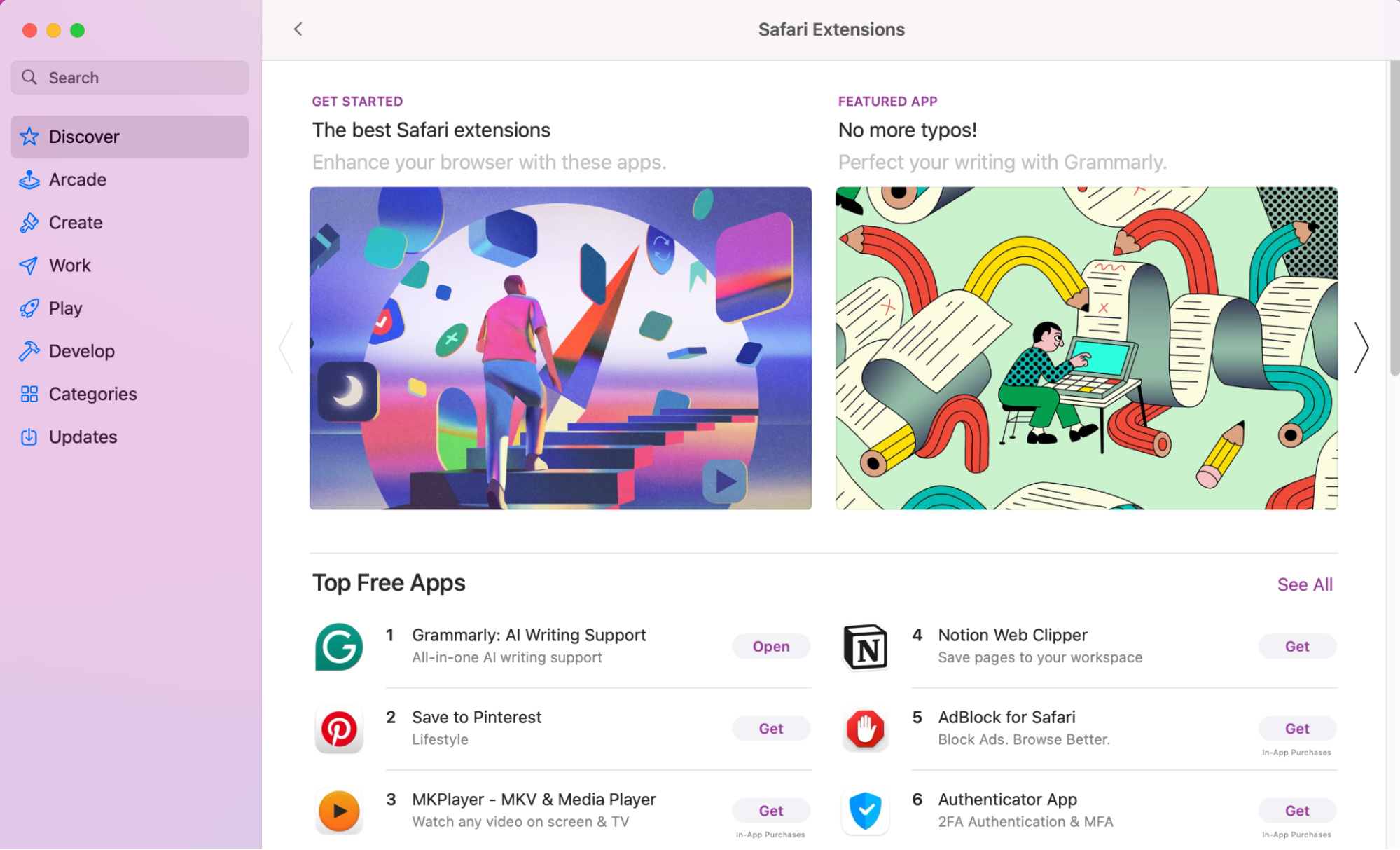This screenshot has height=850, width=1400.
Task: Select the Notion Web Clipper icon
Action: tap(865, 646)
